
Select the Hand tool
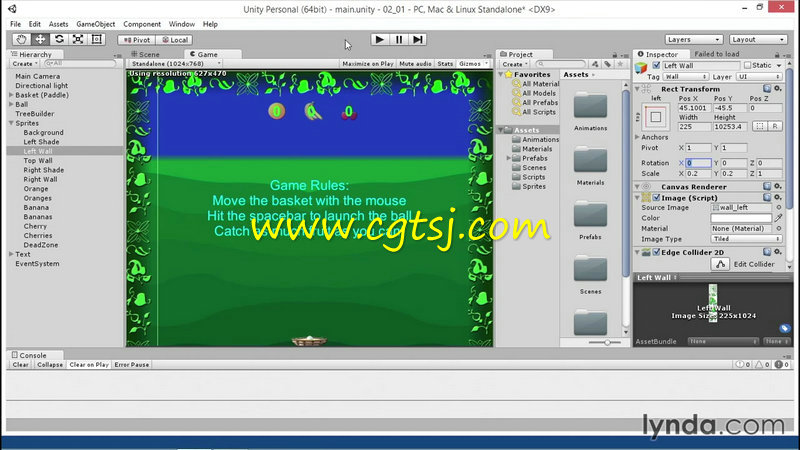[21, 39]
